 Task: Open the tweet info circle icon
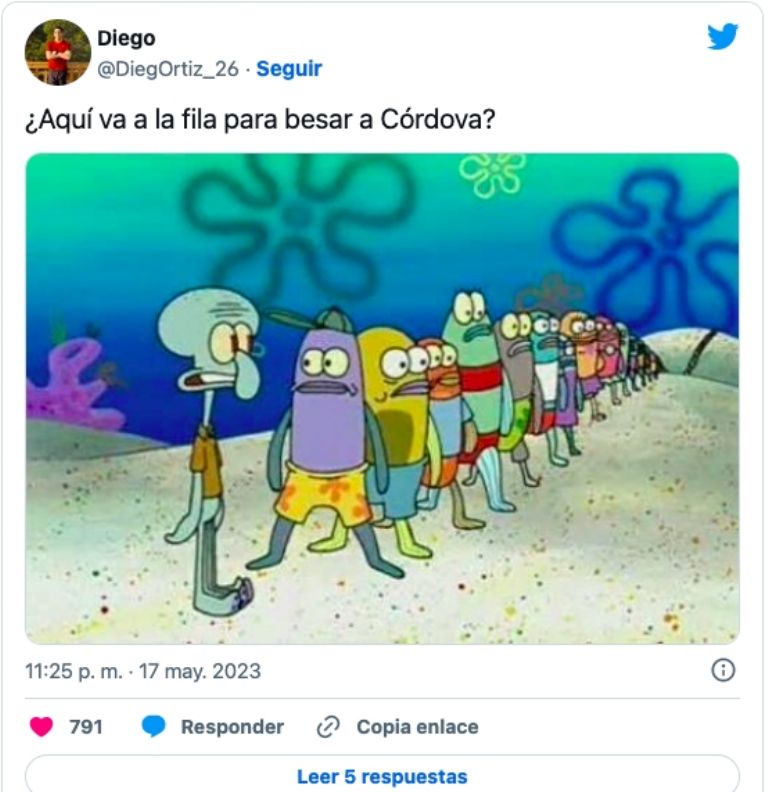(723, 670)
